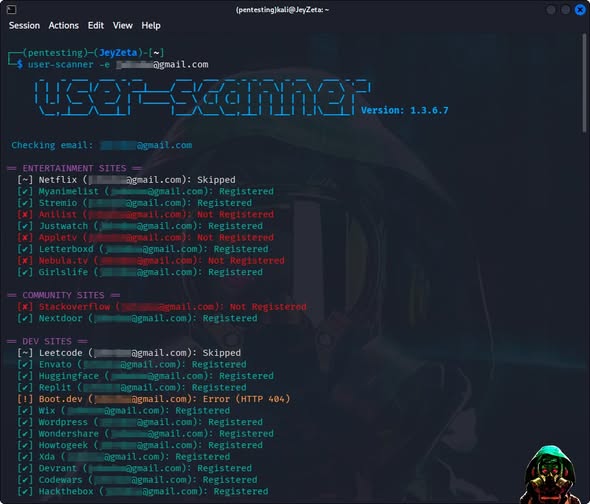The width and height of the screenshot is (590, 504).
Task: Open the View menu
Action: click(x=123, y=26)
